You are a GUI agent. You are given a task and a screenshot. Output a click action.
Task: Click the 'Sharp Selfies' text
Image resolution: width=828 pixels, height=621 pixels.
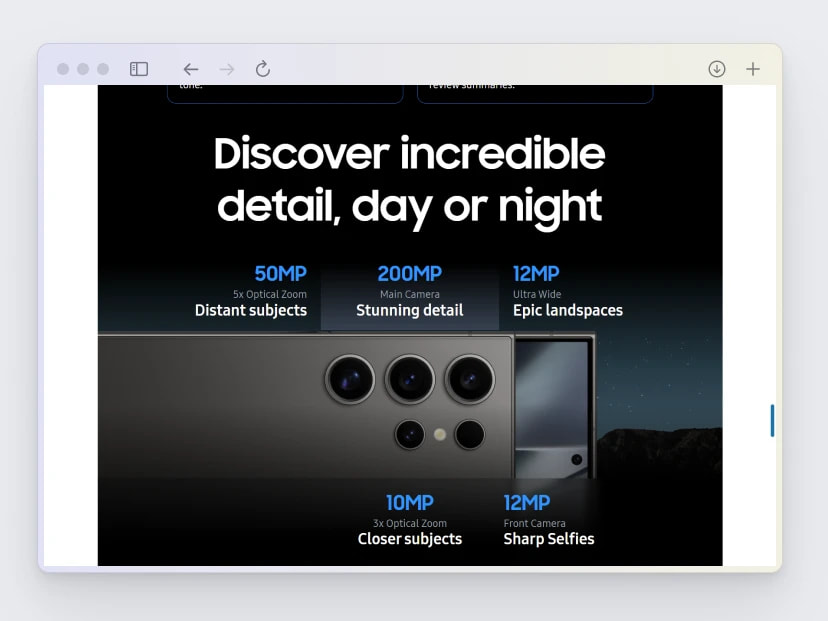[x=549, y=539]
